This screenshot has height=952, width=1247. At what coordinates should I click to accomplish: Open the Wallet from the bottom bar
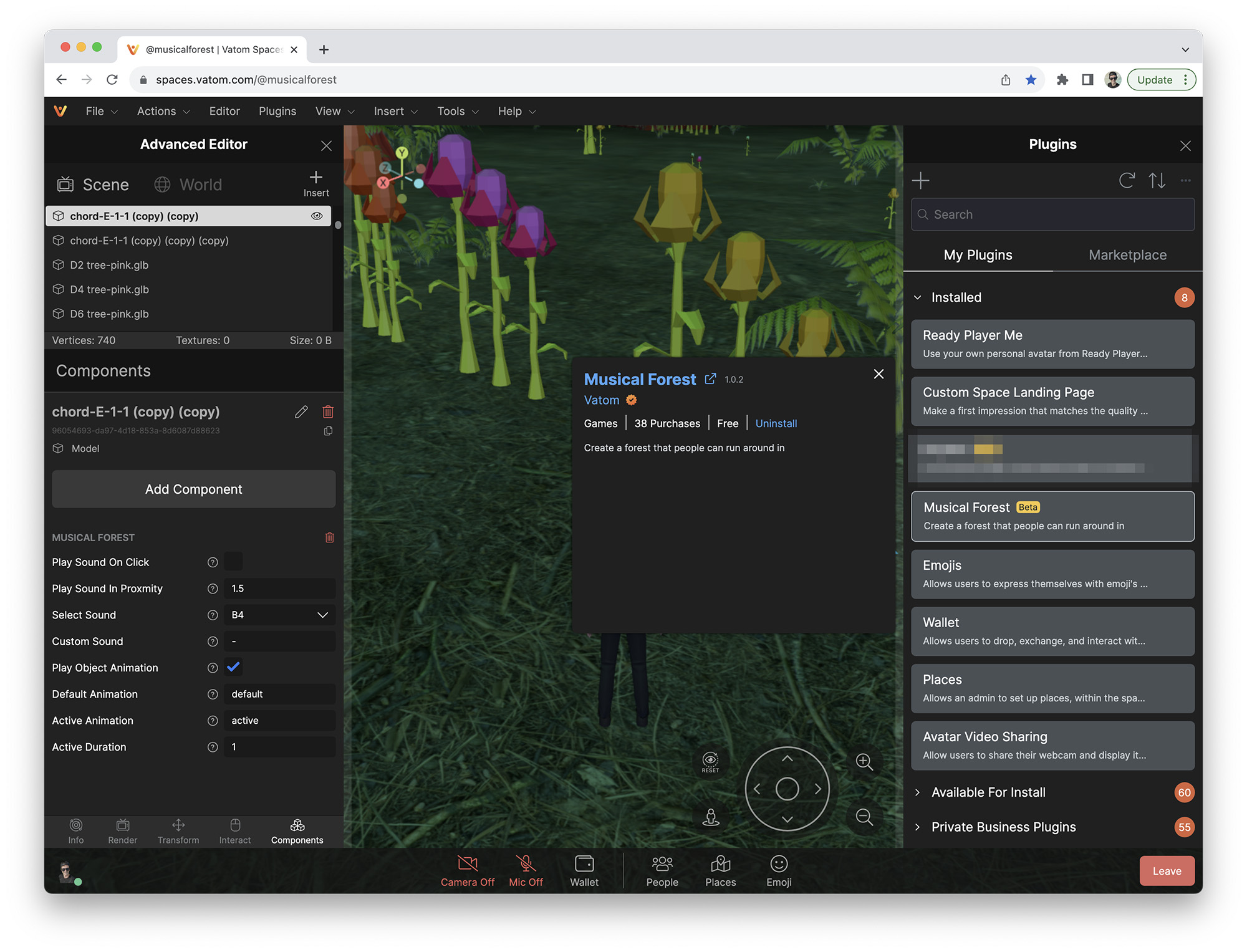584,871
